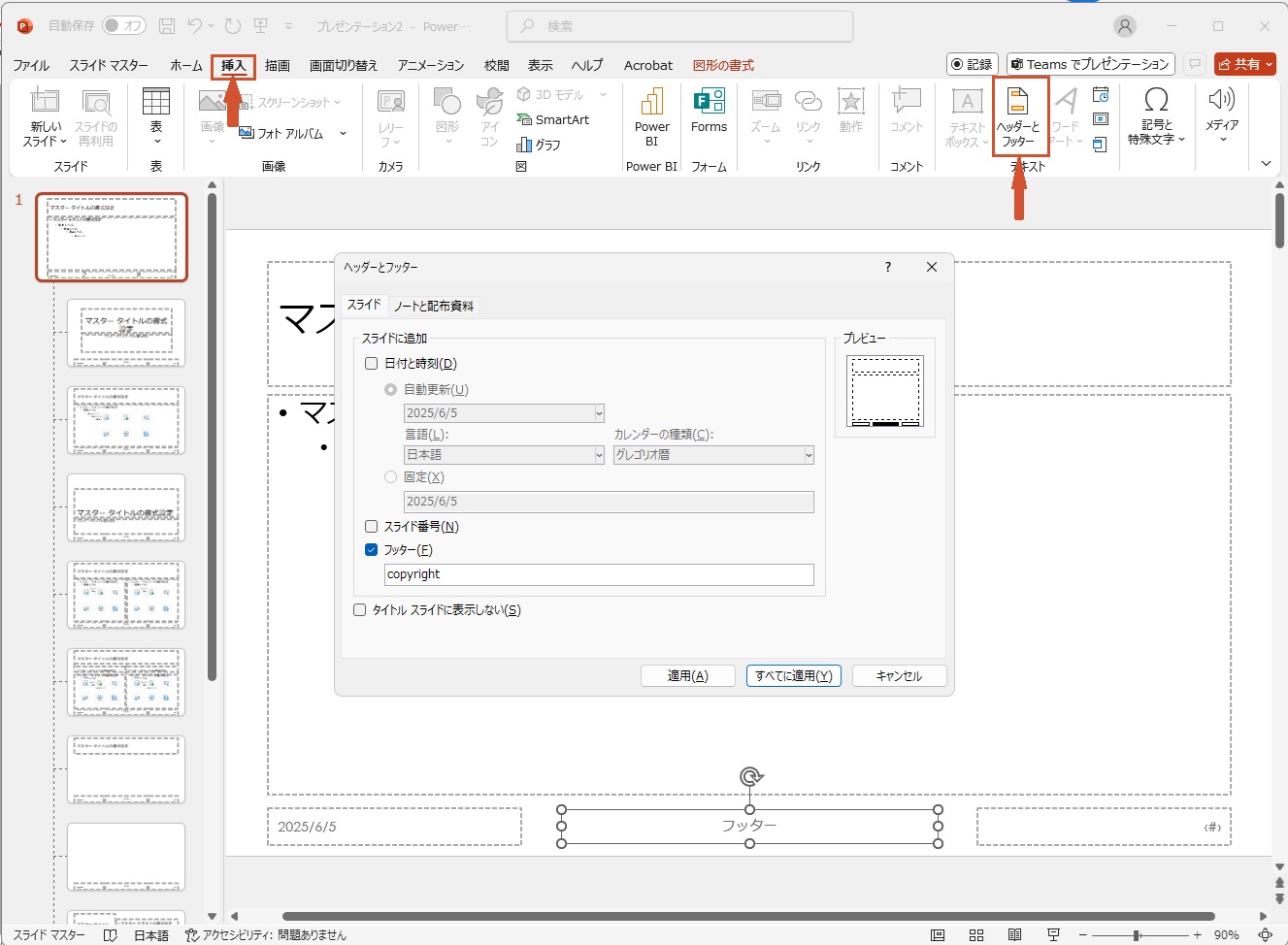Click the comments speech bubble icon
Screen dimensions: 1288x945
tap(1195, 64)
